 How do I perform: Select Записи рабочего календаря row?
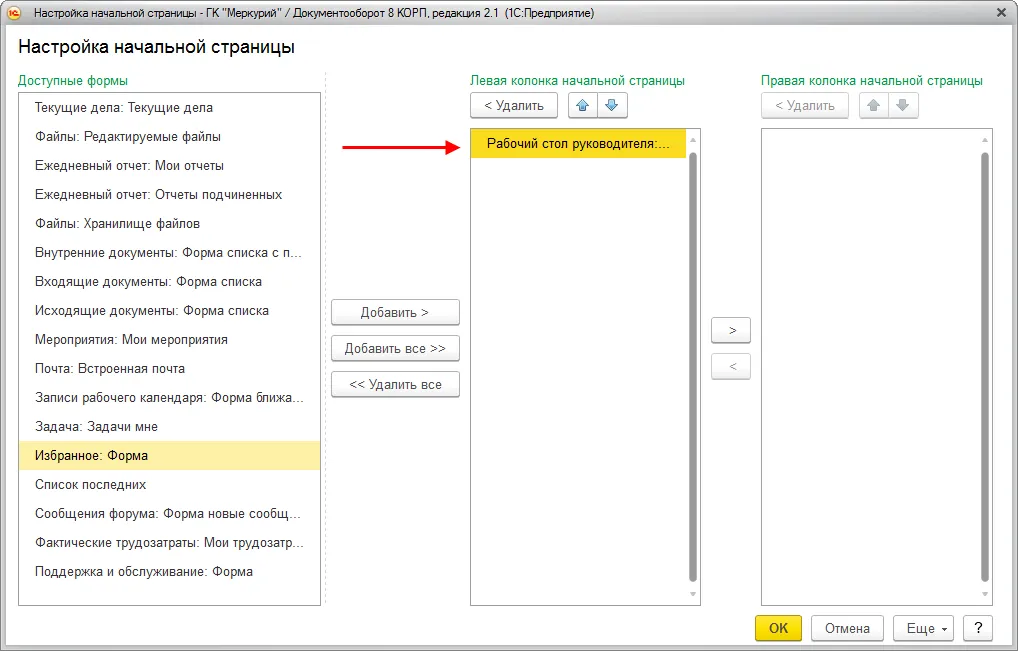(169, 397)
